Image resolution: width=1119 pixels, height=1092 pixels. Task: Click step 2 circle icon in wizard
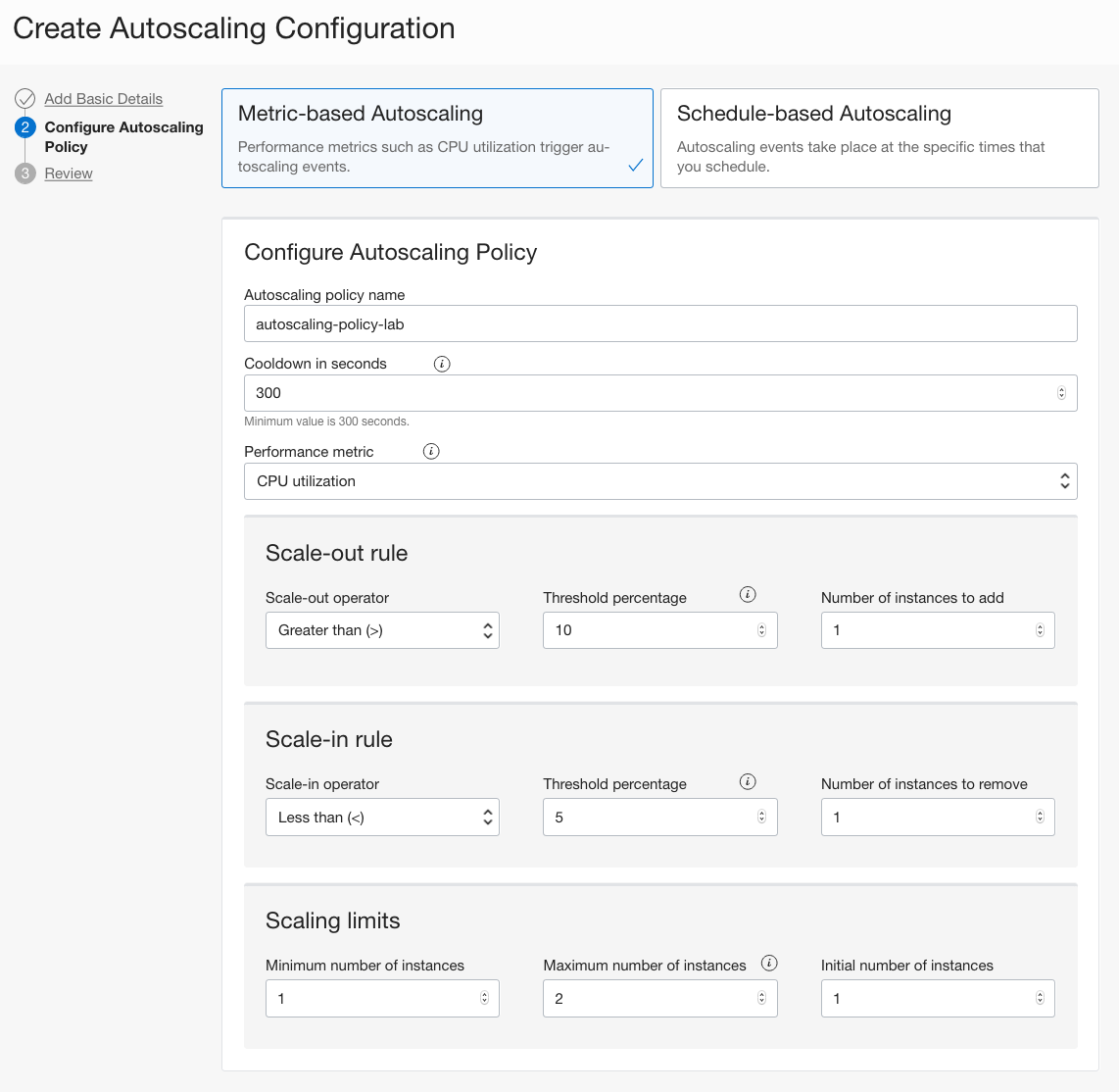25,127
